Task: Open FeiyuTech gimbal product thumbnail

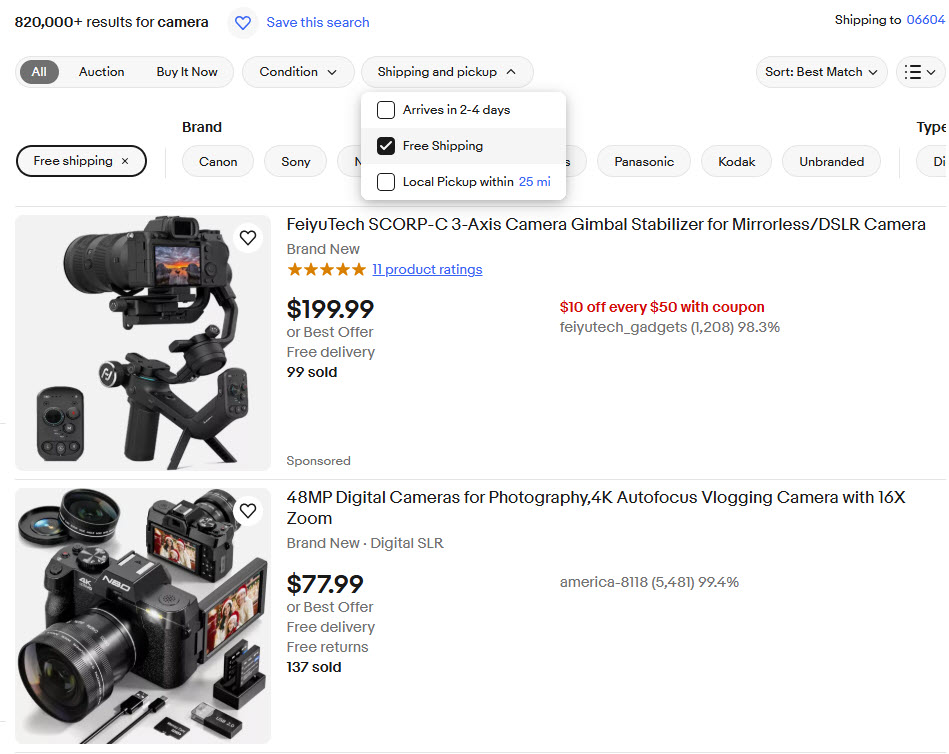Action: pyautogui.click(x=143, y=343)
